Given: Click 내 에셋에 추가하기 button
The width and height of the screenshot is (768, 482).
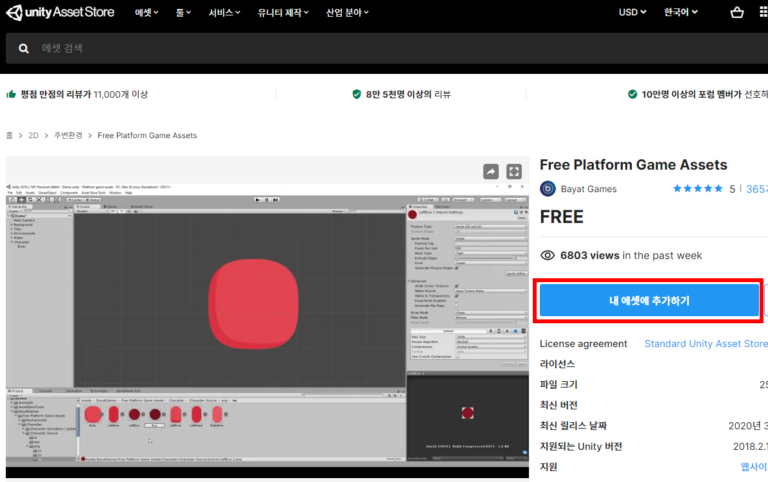Looking at the screenshot, I should tap(649, 301).
